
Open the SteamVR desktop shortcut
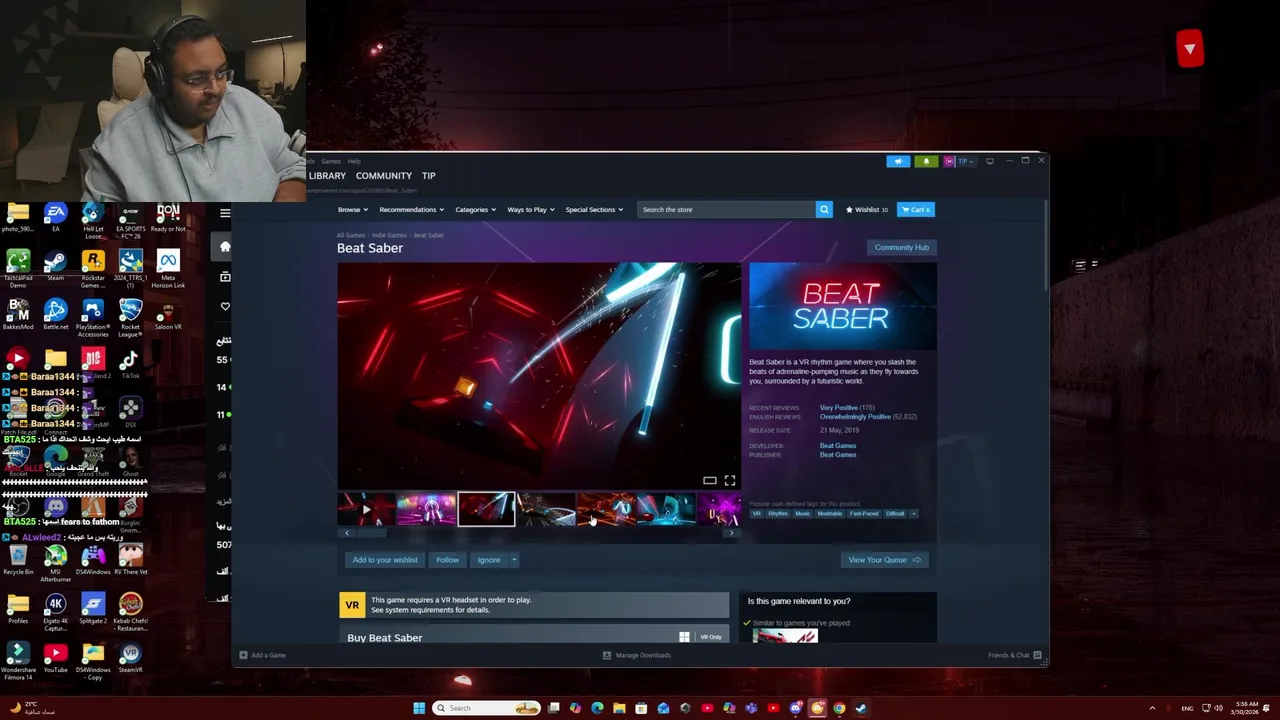130,658
